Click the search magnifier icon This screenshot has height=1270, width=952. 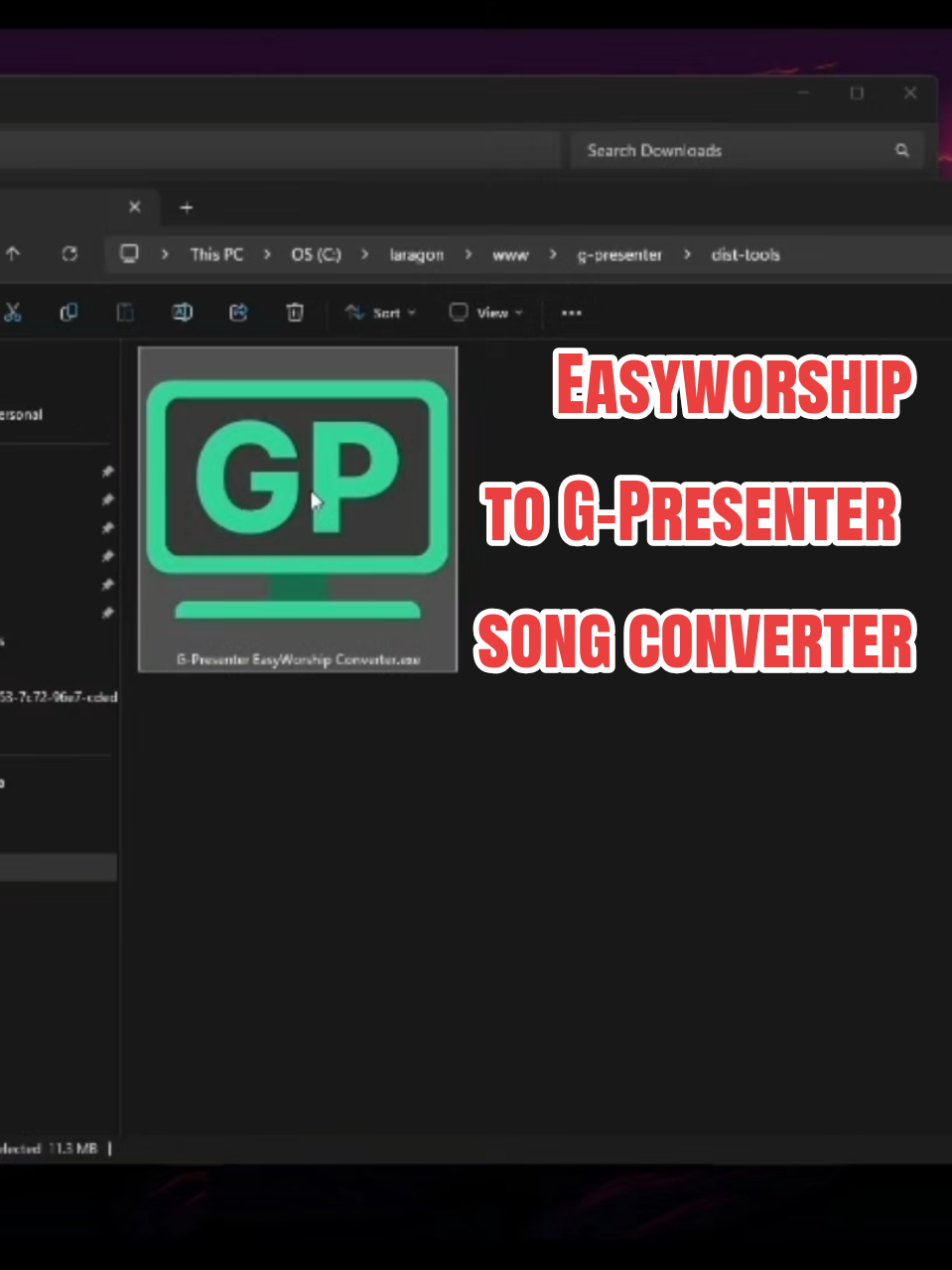(x=902, y=151)
